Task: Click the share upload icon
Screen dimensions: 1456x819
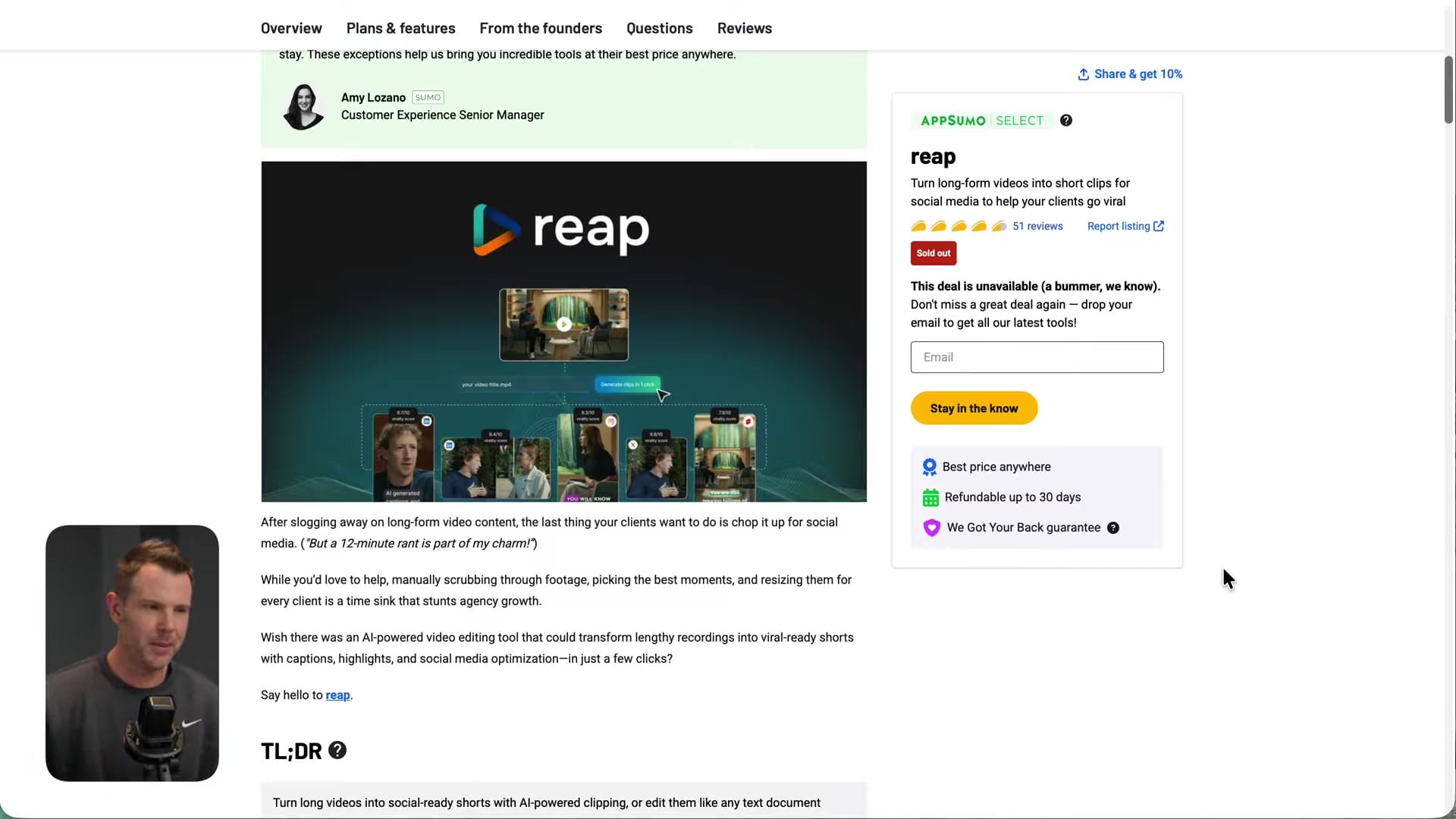Action: (1083, 74)
